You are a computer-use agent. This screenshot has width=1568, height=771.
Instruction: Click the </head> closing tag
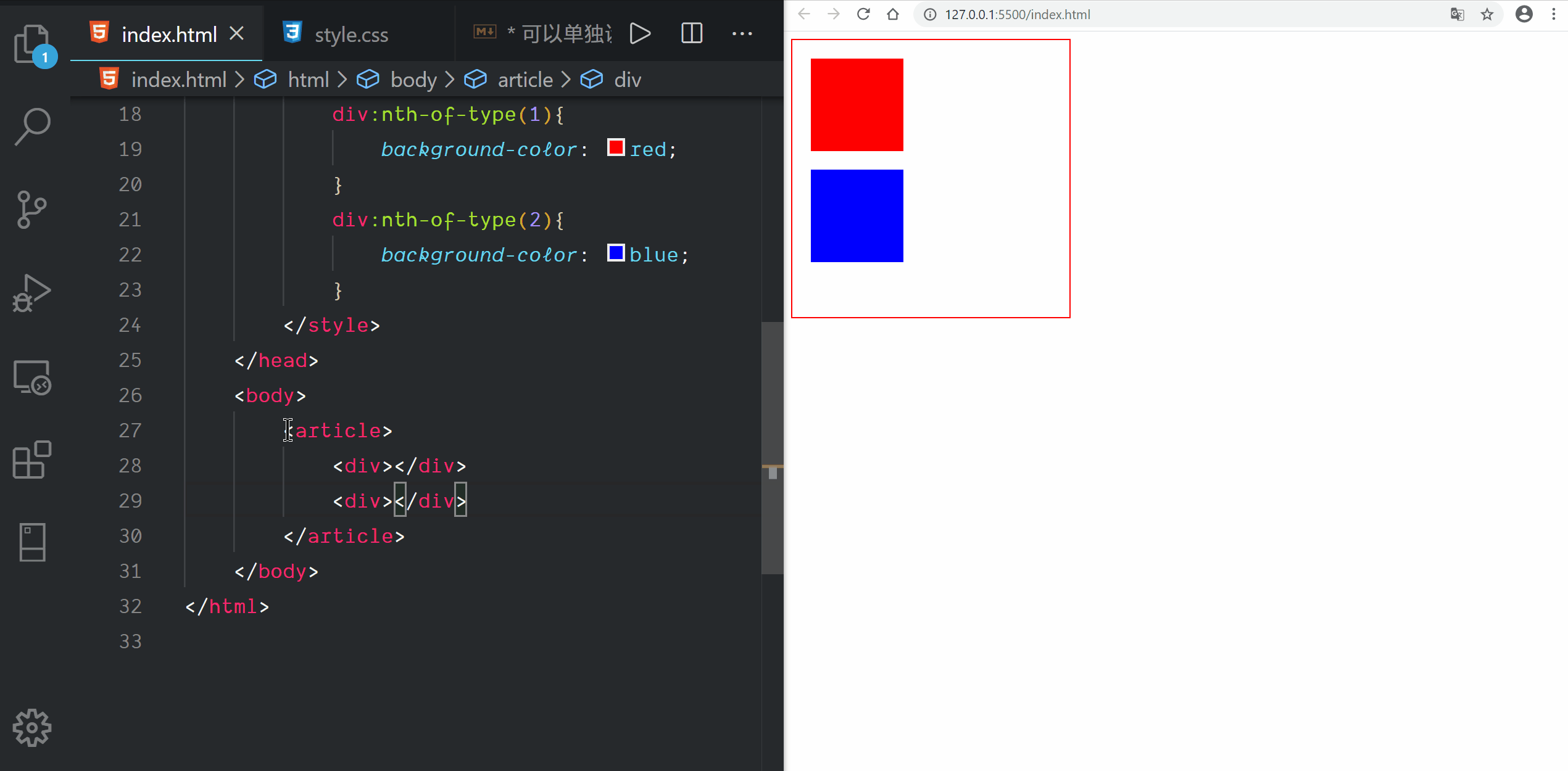tap(276, 360)
